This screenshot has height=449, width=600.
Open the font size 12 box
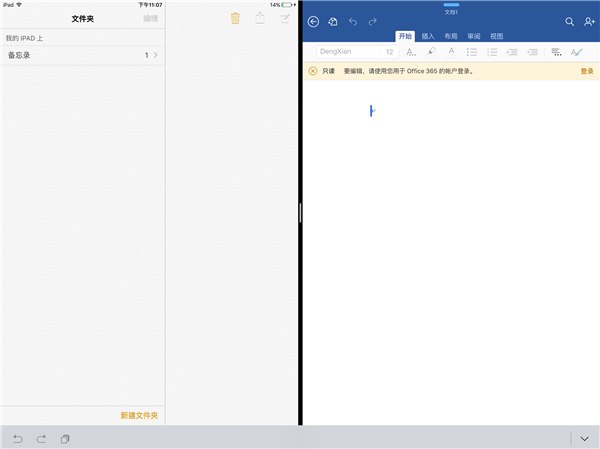389,52
